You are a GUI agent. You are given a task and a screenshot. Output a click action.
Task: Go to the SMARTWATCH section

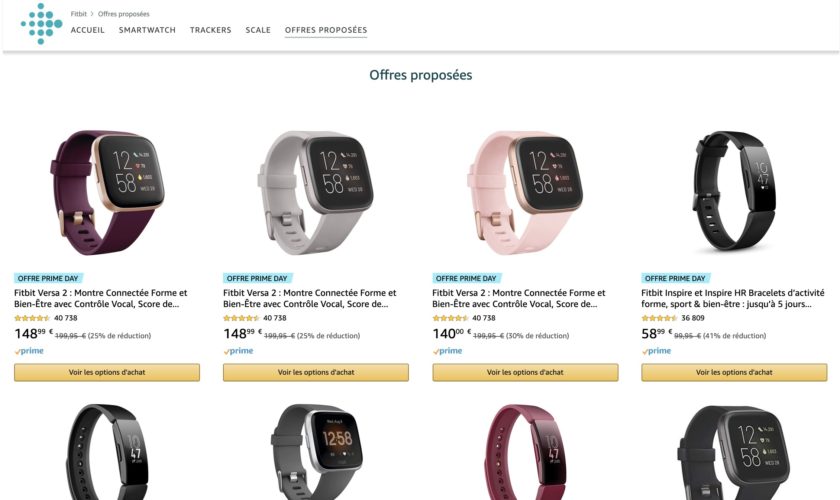pos(147,30)
